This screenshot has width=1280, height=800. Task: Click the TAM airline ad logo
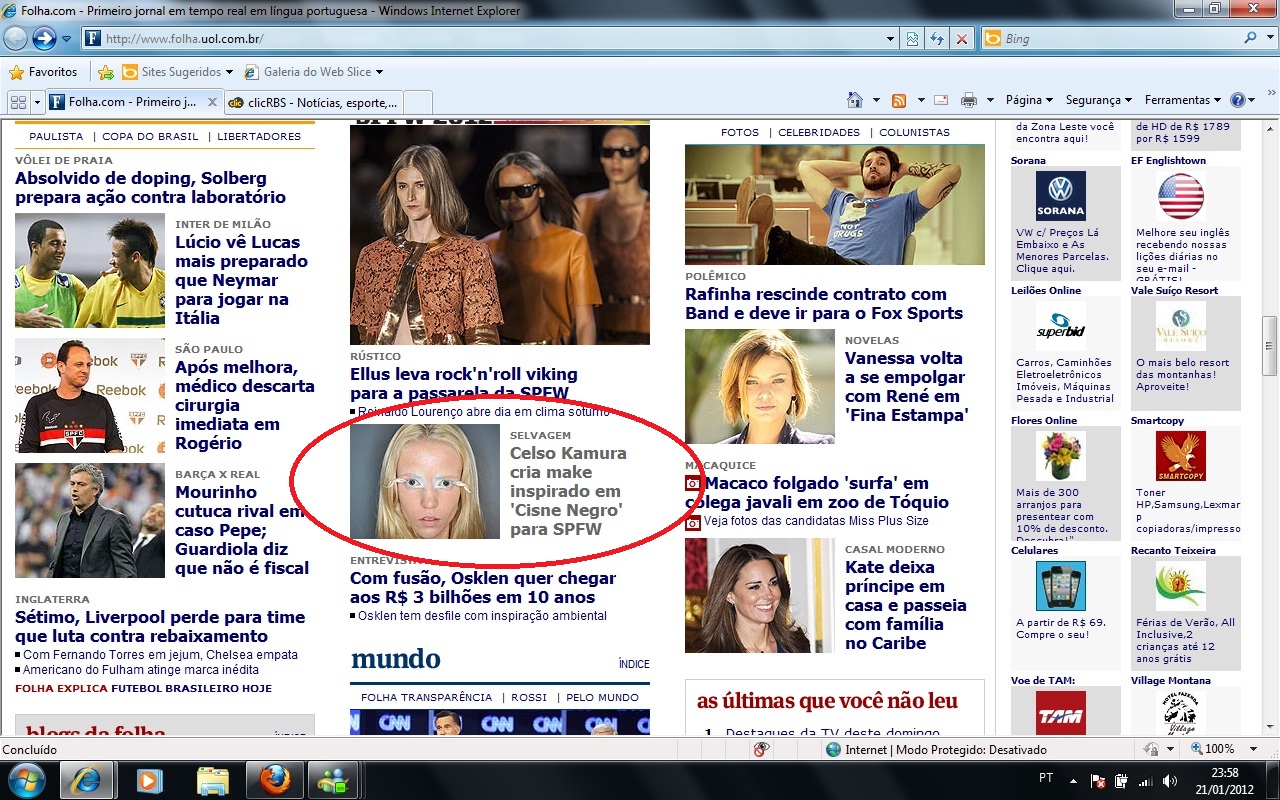click(1061, 714)
